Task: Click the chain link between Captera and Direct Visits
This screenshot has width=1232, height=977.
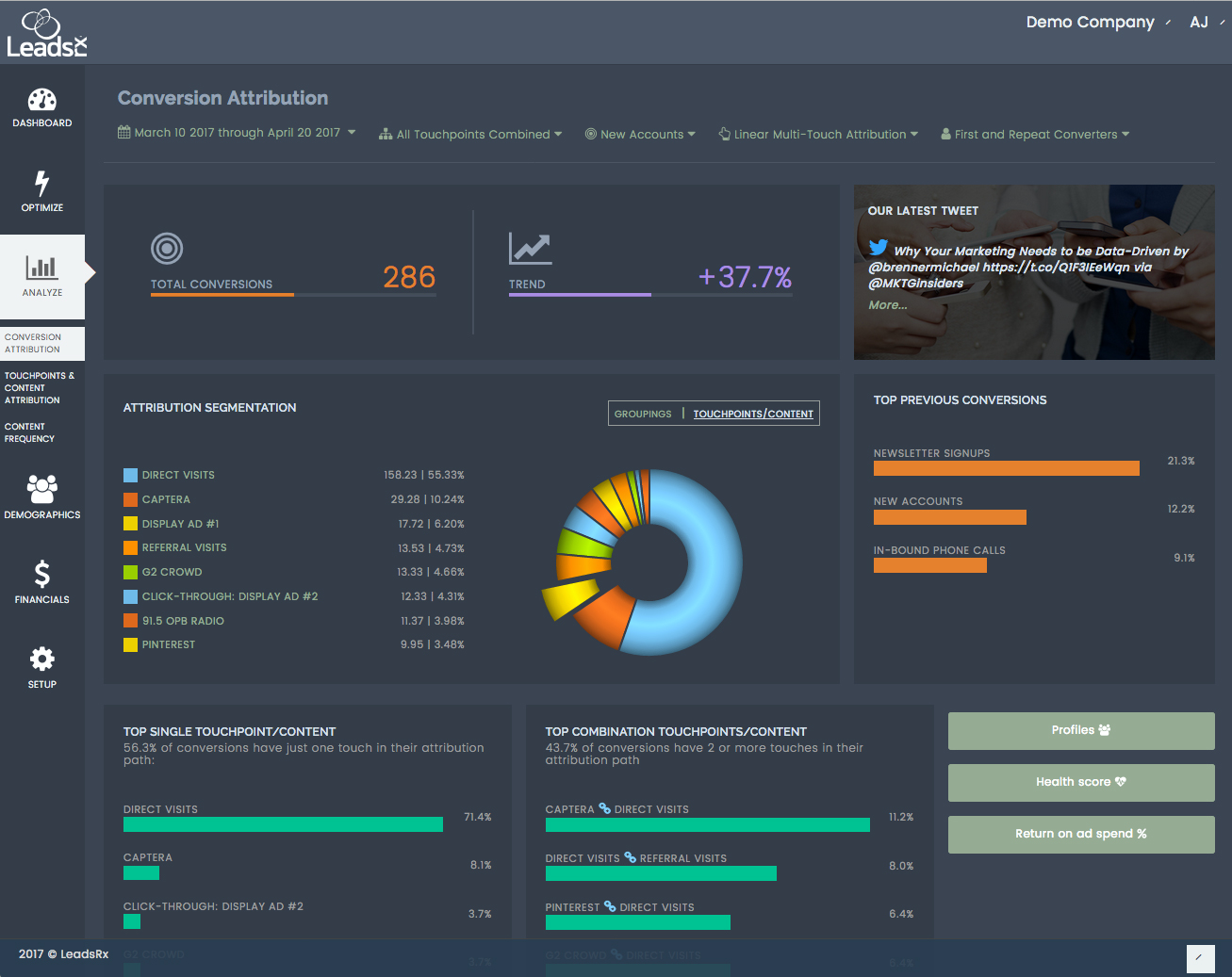Action: point(604,808)
